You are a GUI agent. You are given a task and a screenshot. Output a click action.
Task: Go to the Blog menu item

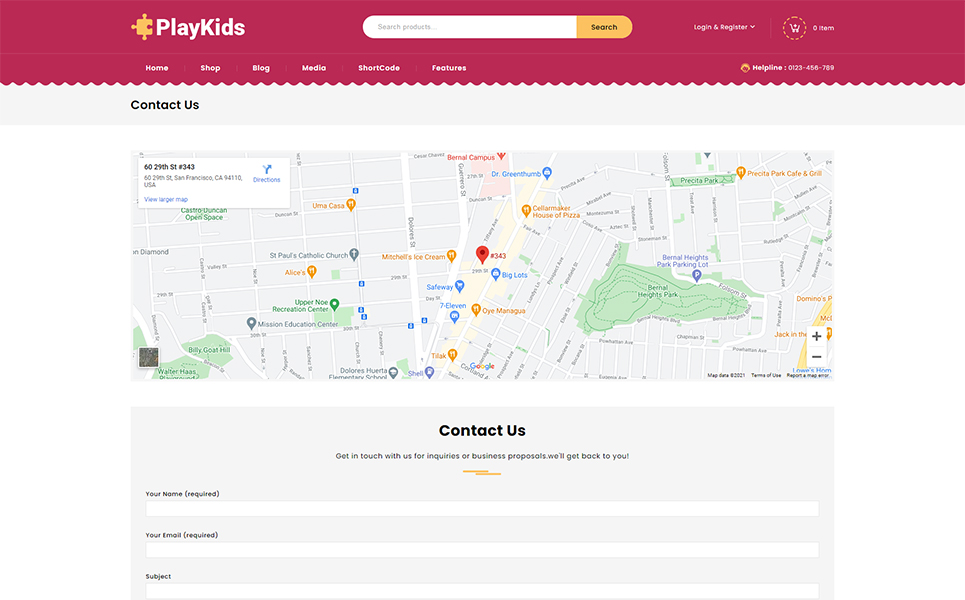click(261, 68)
